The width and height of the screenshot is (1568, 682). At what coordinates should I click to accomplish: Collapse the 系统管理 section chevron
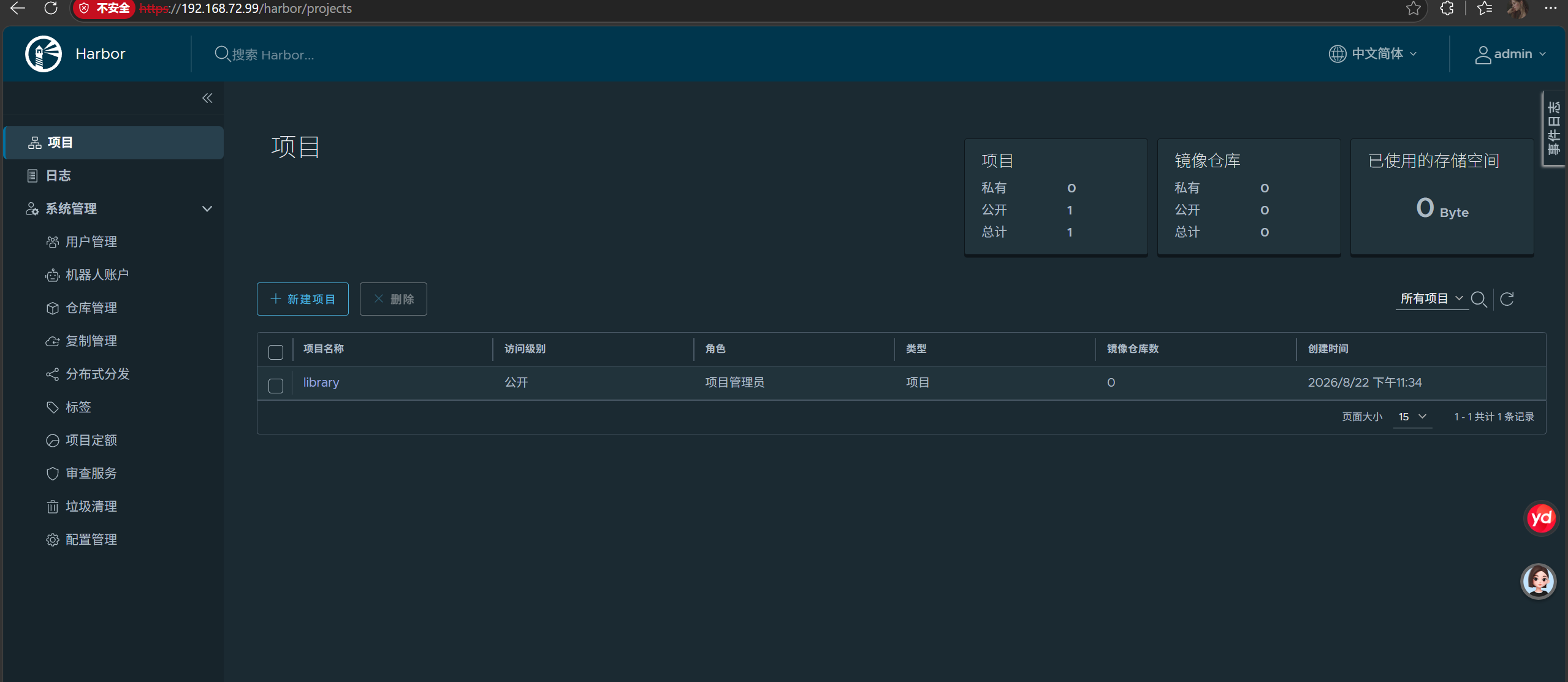coord(207,209)
